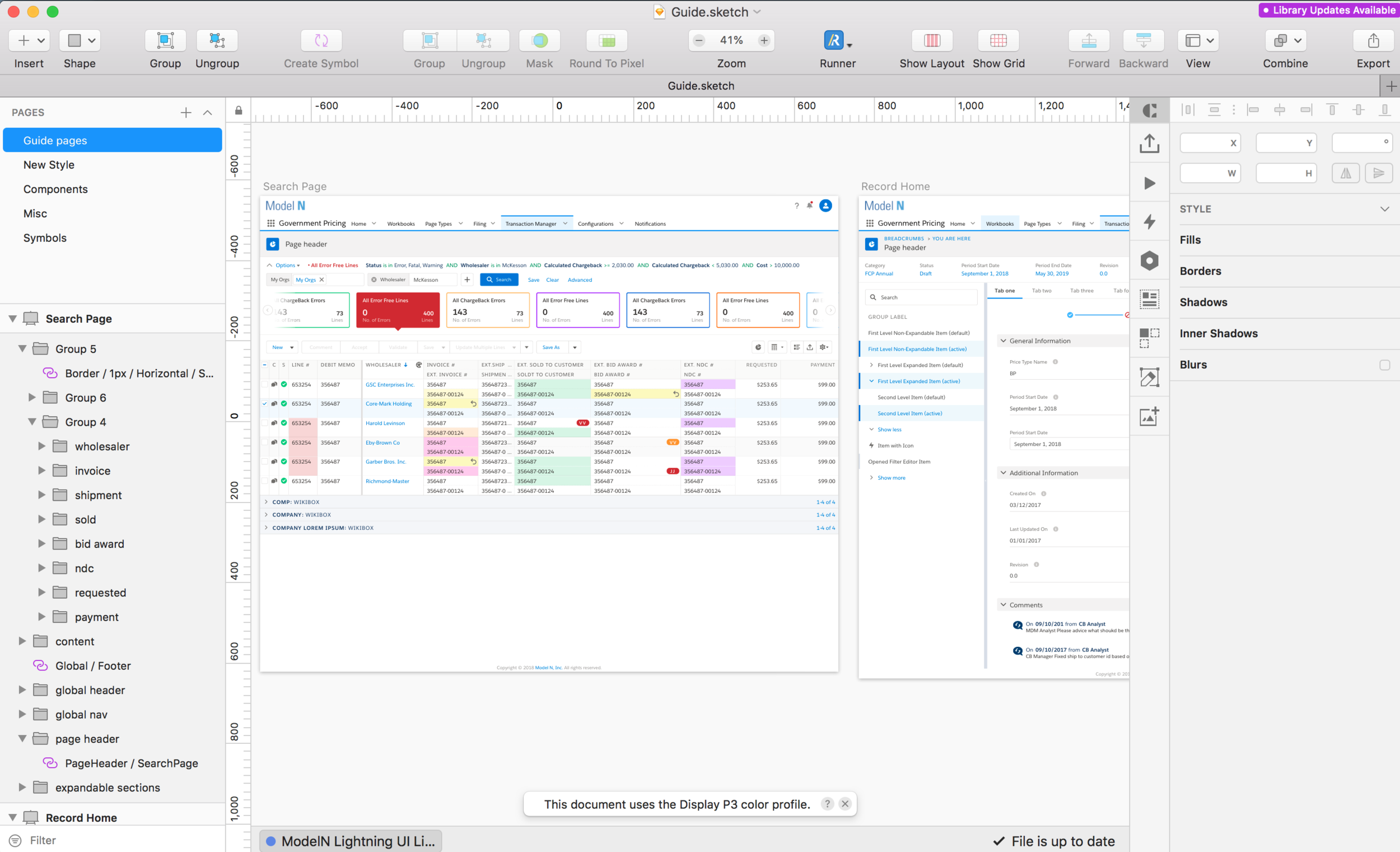Click the flip vertical button

coord(1378,173)
